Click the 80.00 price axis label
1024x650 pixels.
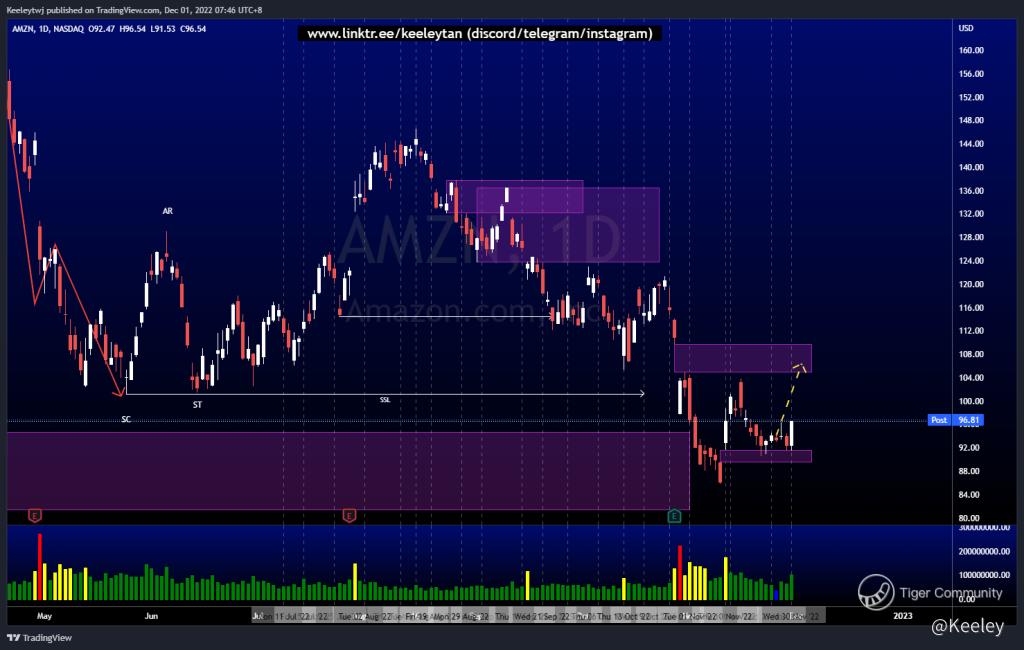click(x=969, y=518)
